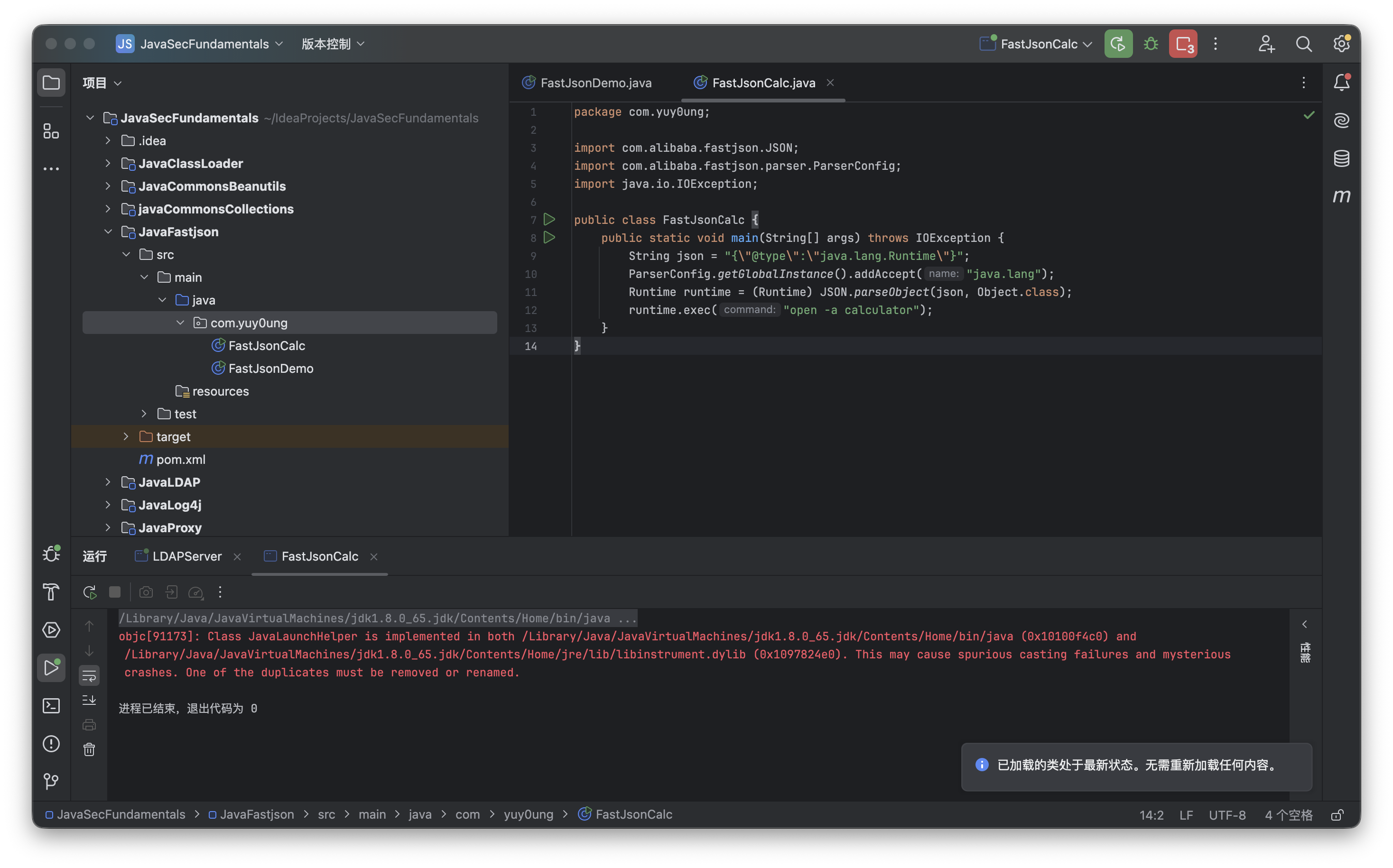
Task: Toggle scroll to end in console
Action: pyautogui.click(x=89, y=700)
